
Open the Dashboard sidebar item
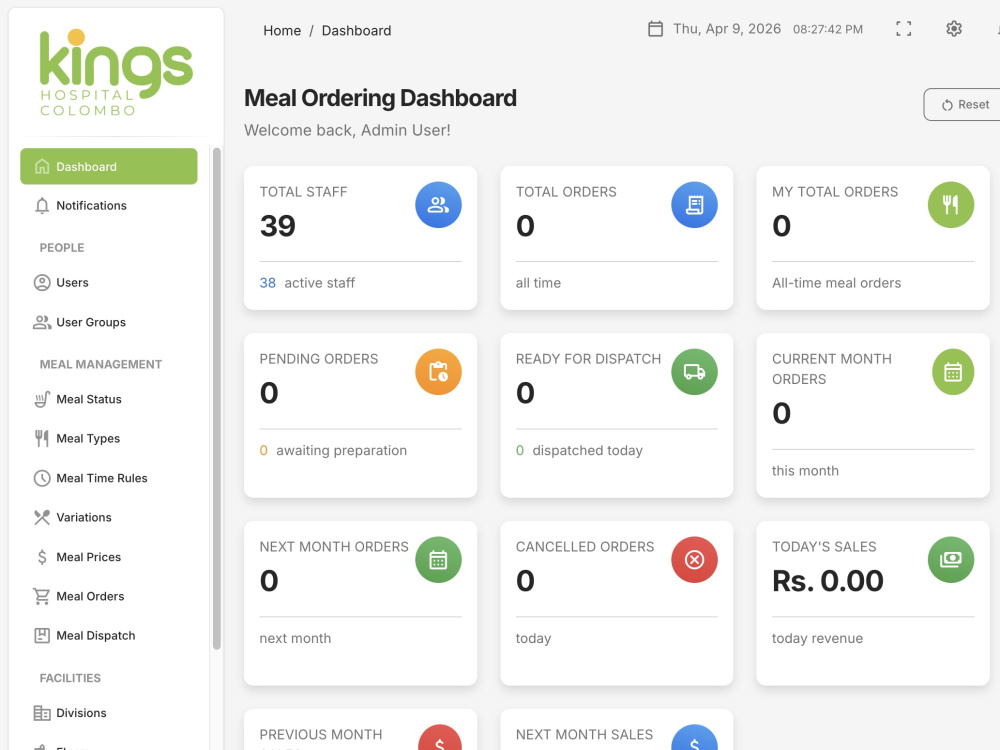pos(108,166)
